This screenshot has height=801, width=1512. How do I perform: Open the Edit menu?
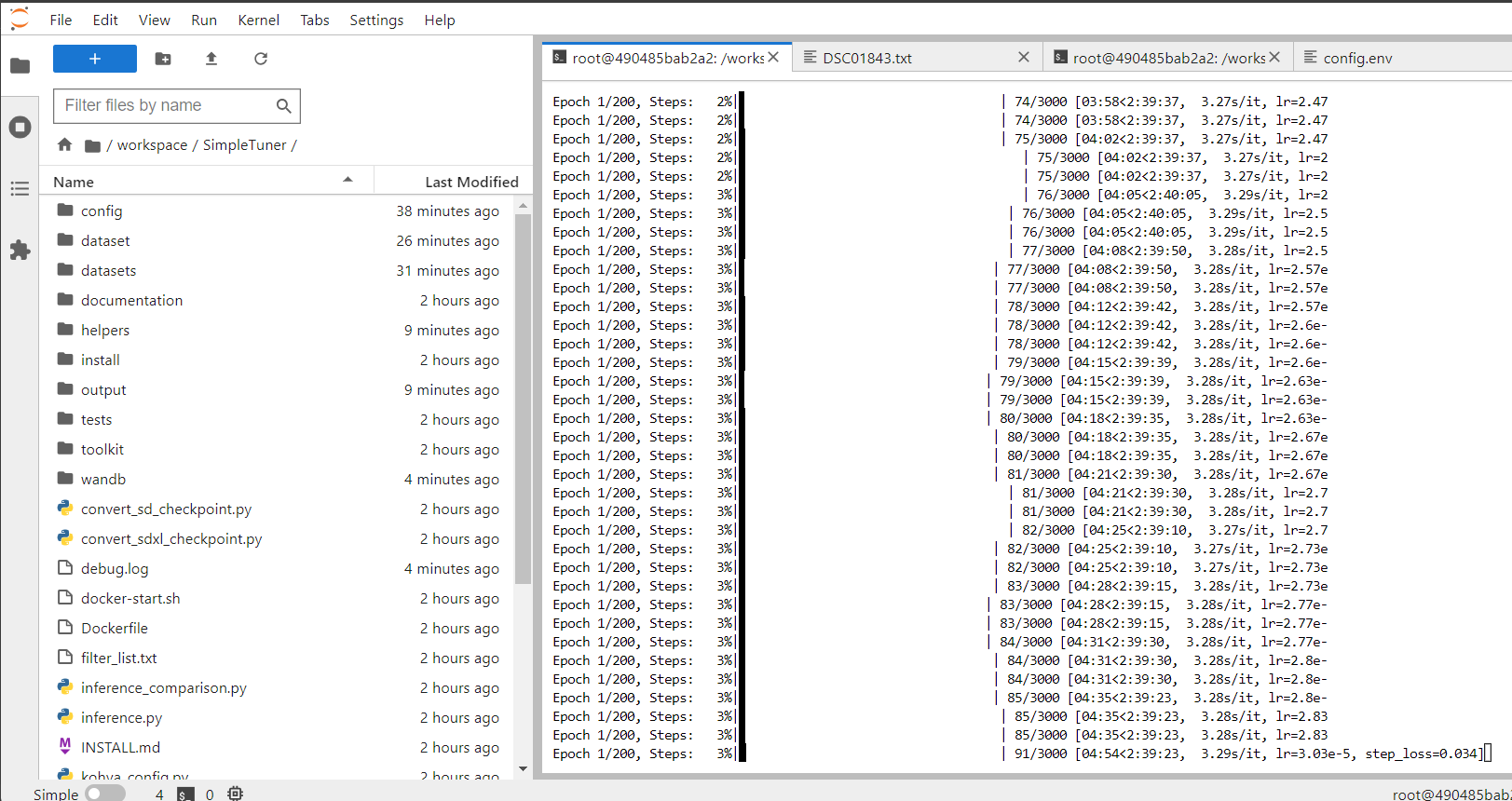105,20
